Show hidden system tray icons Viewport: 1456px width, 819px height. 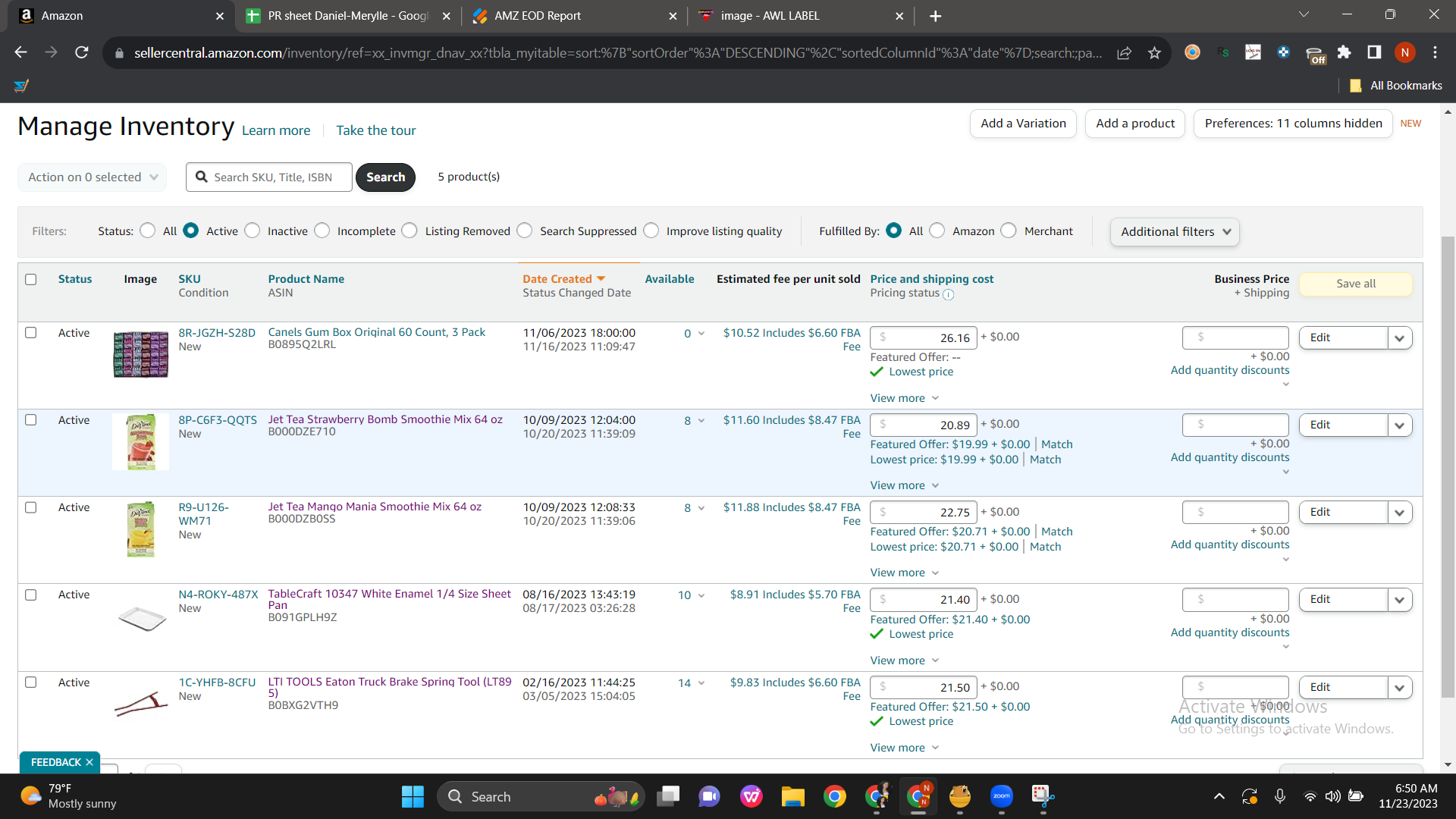(x=1219, y=796)
